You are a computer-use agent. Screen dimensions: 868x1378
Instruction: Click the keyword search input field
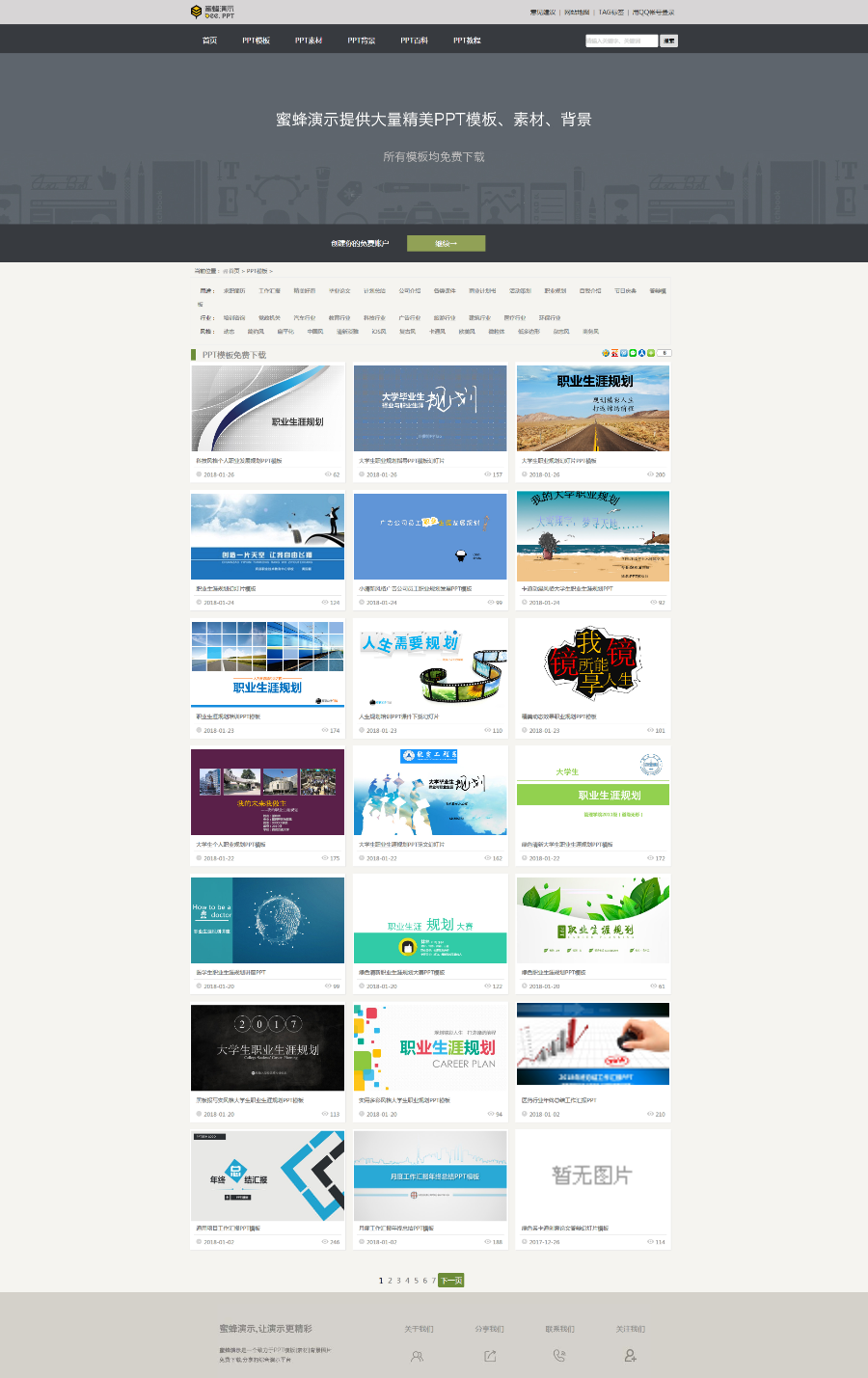tap(621, 41)
